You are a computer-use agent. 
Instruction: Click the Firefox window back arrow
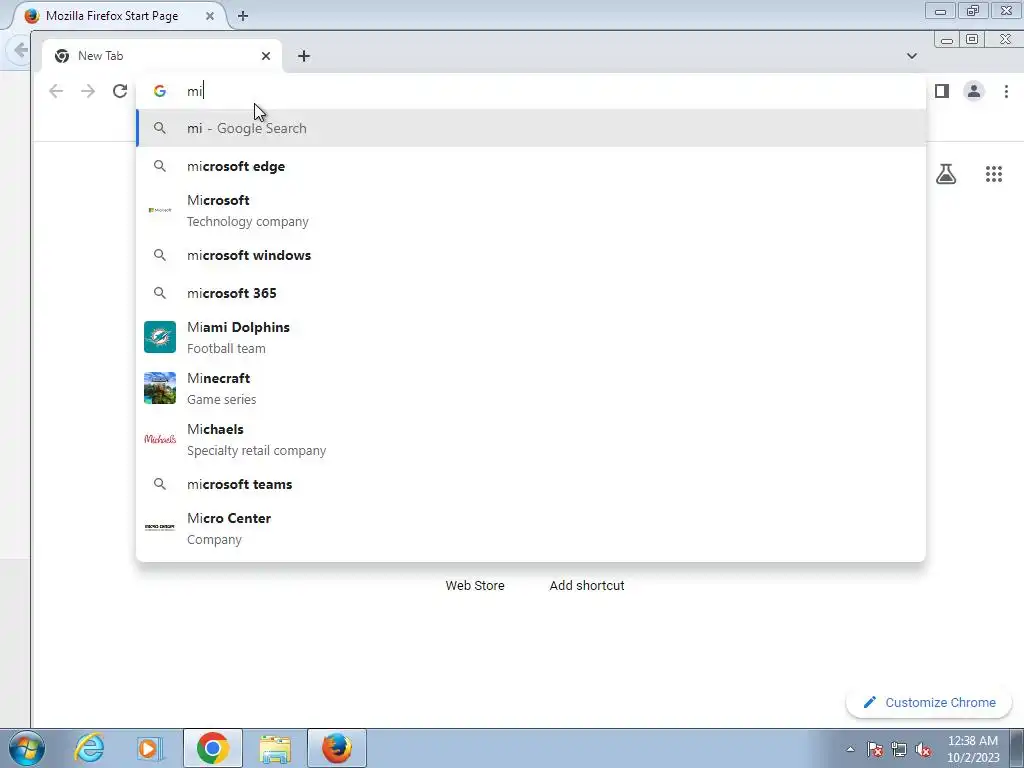point(21,50)
